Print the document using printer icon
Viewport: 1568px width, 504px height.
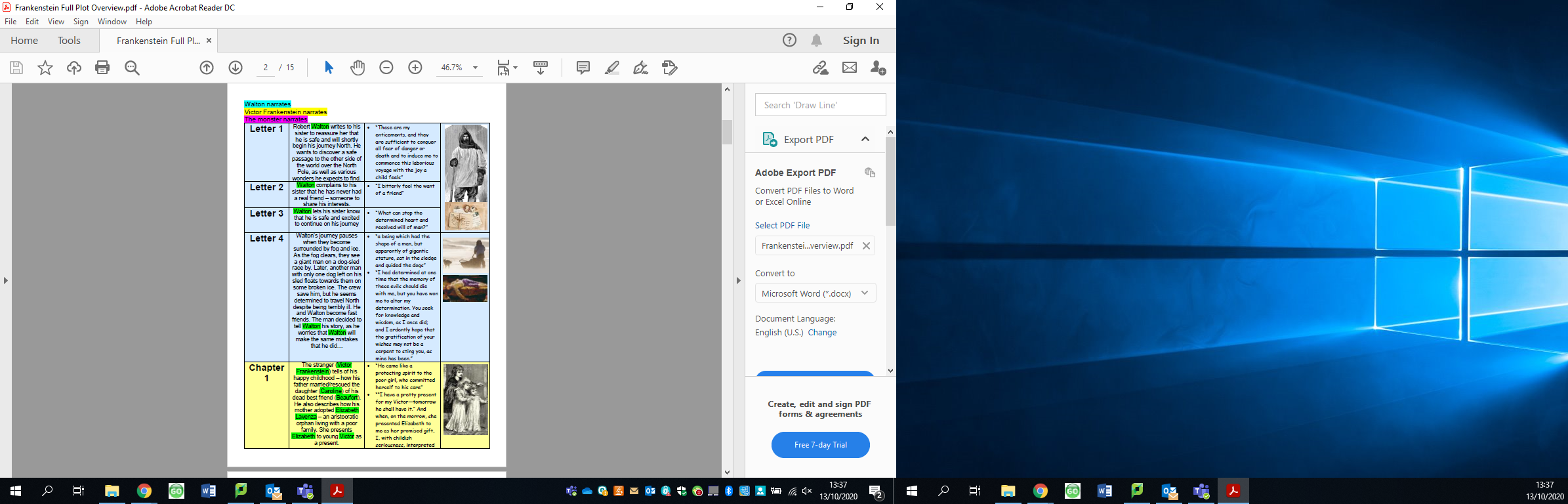102,68
